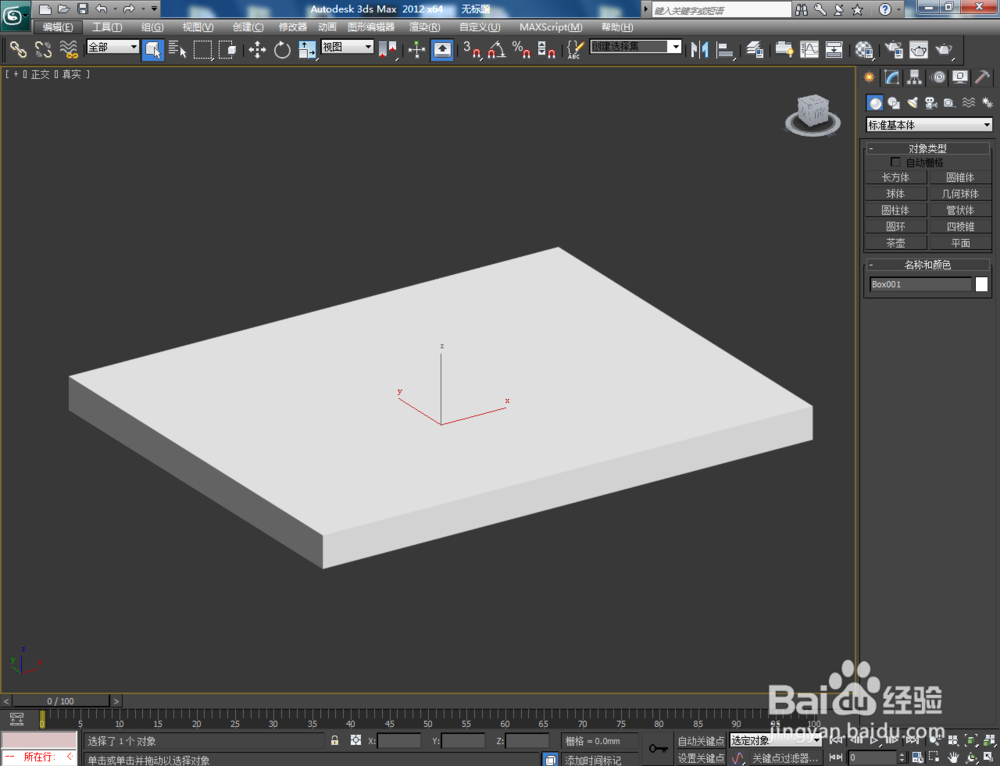Toggle Angle Snap
This screenshot has width=1000, height=766.
[497, 50]
